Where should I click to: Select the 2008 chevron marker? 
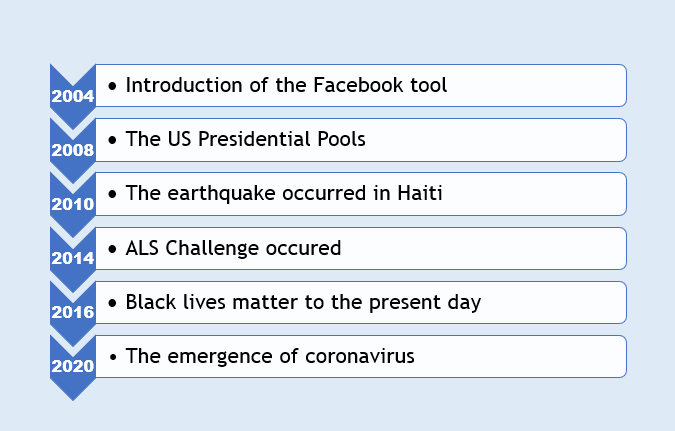pyautogui.click(x=72, y=151)
